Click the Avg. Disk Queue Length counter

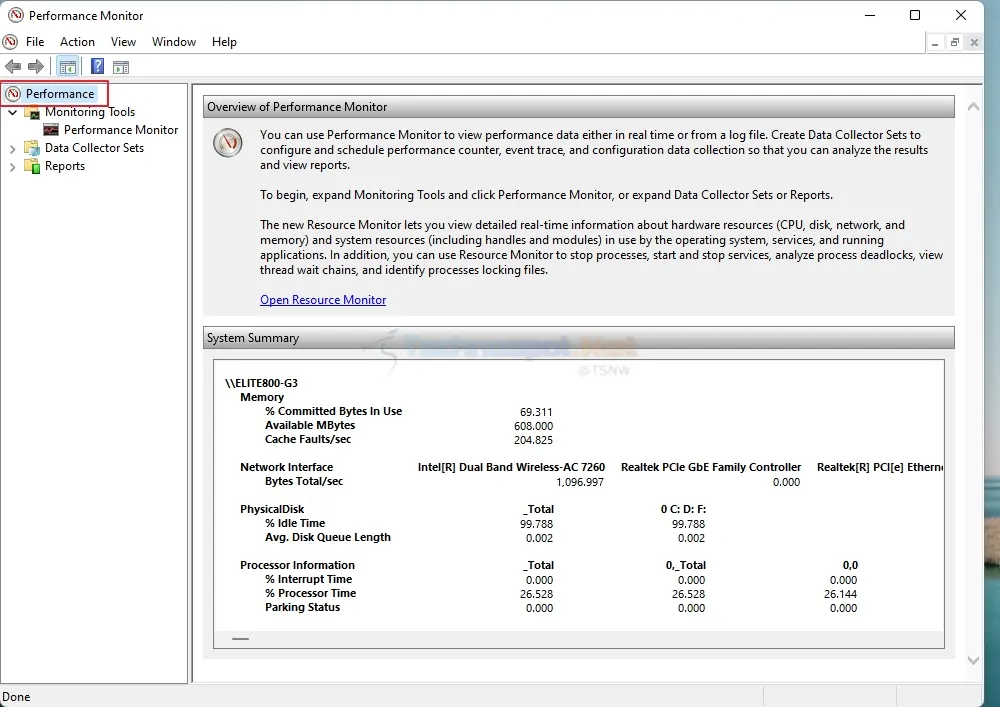click(328, 537)
